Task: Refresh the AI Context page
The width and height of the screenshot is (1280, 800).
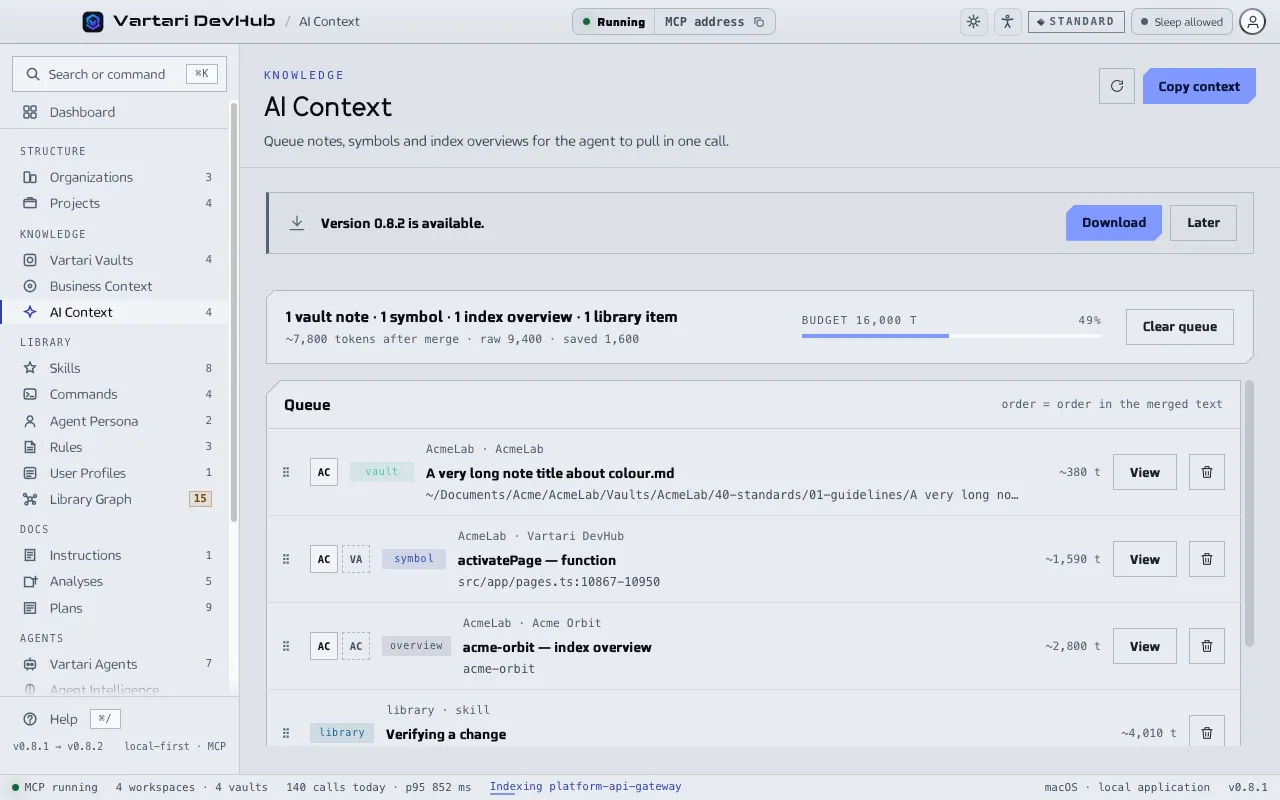Action: tap(1117, 86)
